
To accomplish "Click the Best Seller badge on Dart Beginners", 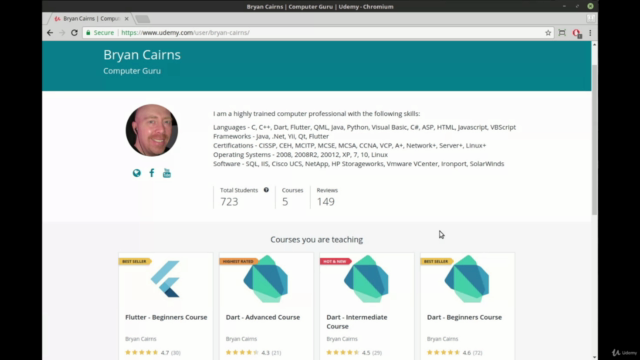I will tap(436, 261).
